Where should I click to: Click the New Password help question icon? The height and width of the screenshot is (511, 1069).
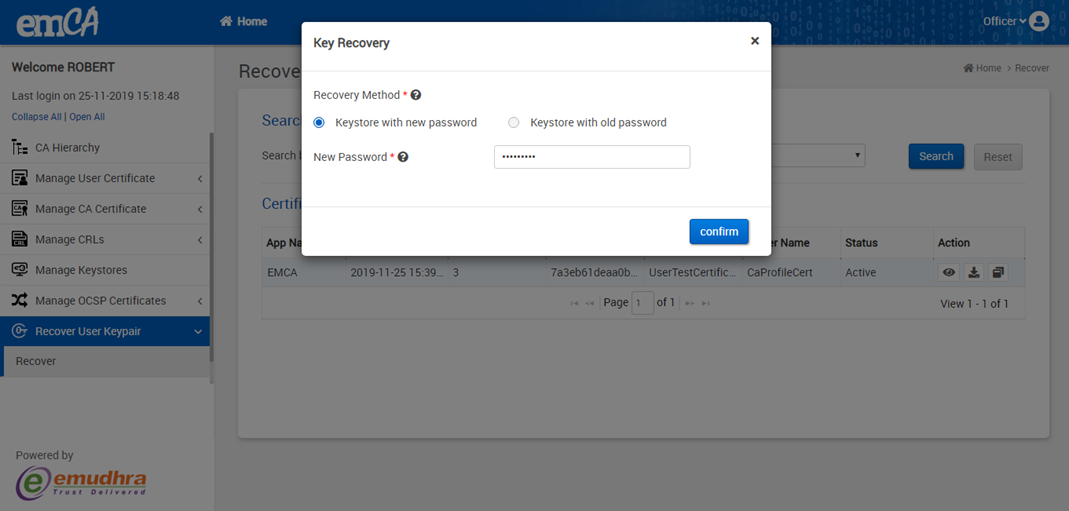pos(403,157)
